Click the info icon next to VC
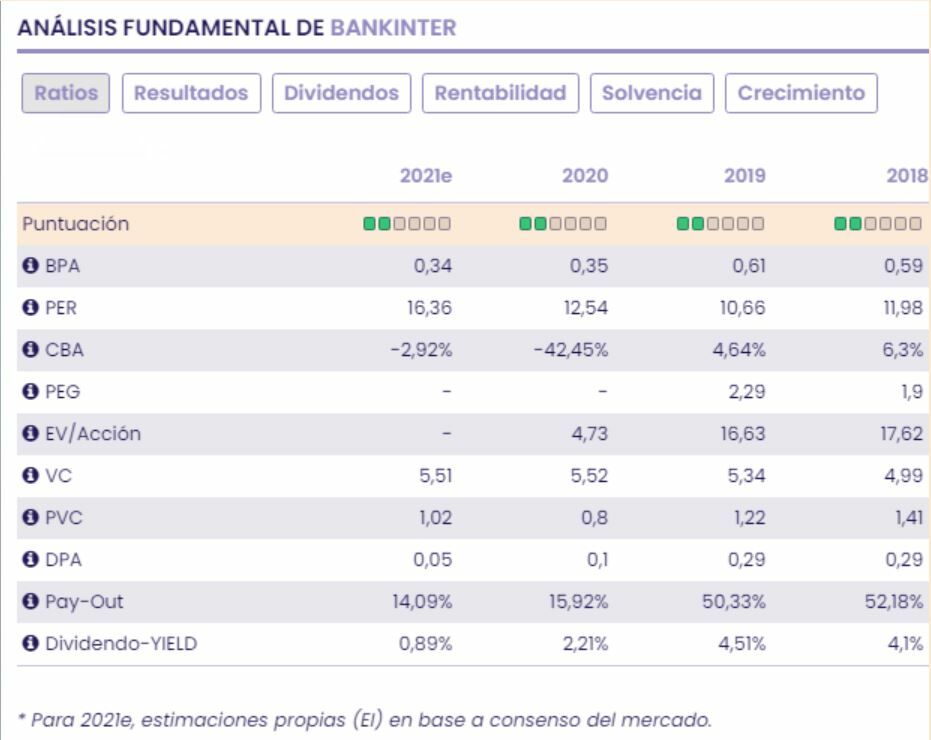Viewport: 931px width, 740px height. pyautogui.click(x=30, y=476)
